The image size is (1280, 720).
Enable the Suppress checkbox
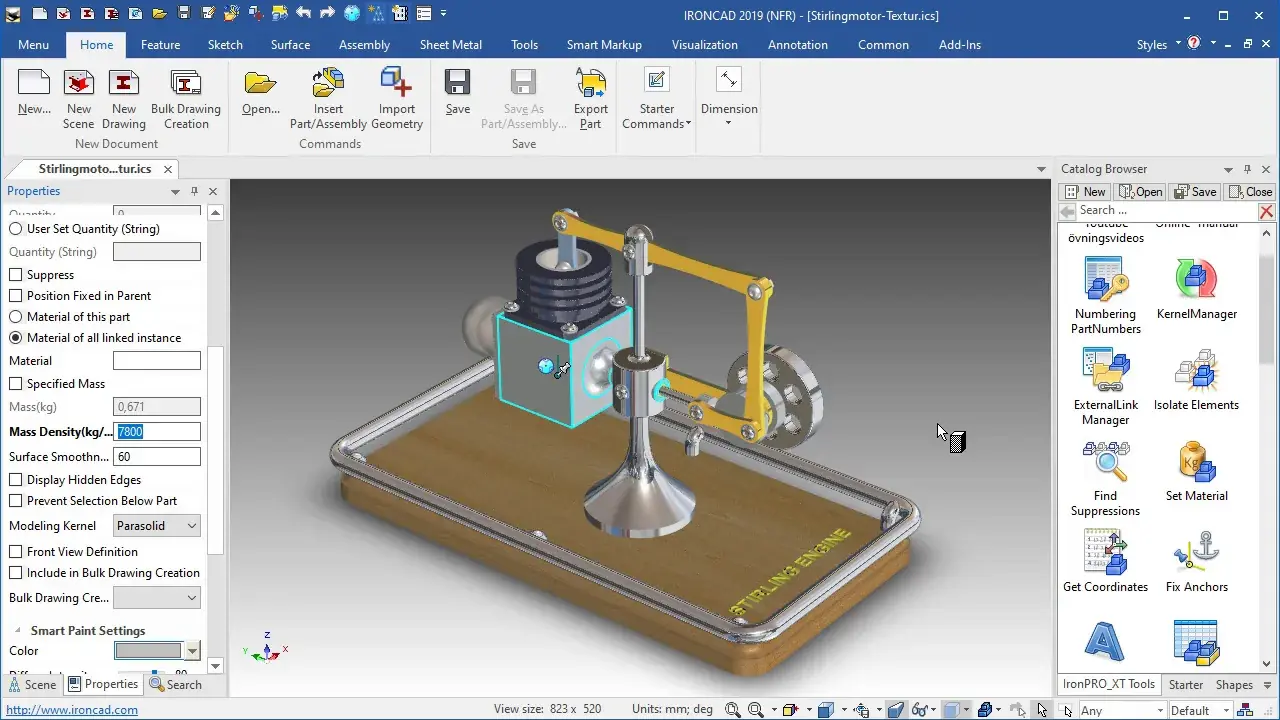(x=16, y=275)
